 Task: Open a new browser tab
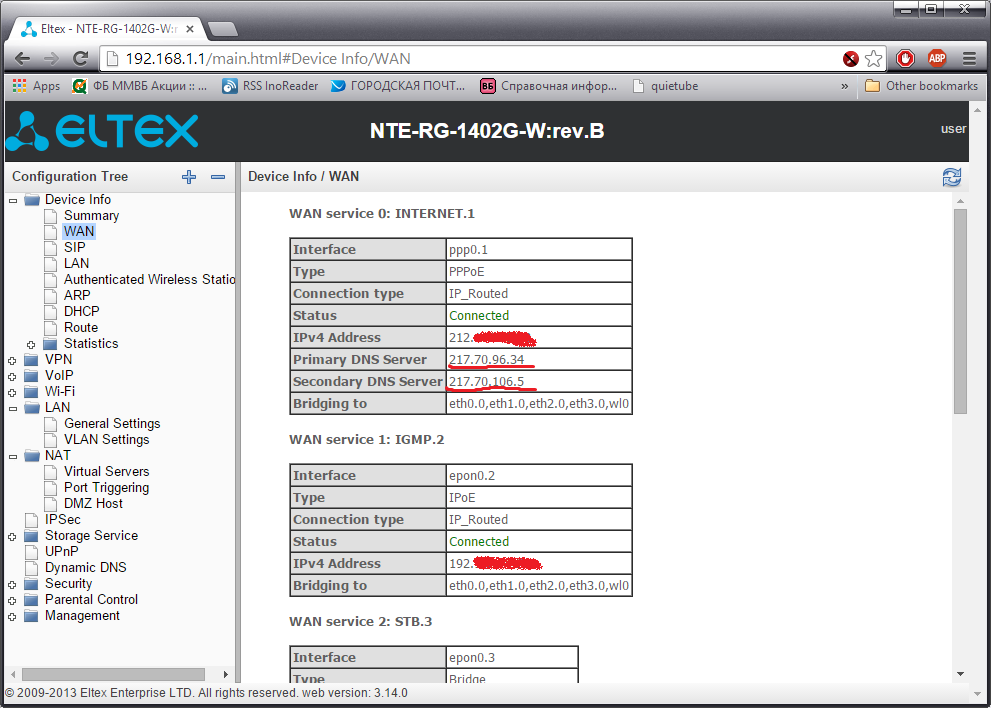tap(222, 29)
